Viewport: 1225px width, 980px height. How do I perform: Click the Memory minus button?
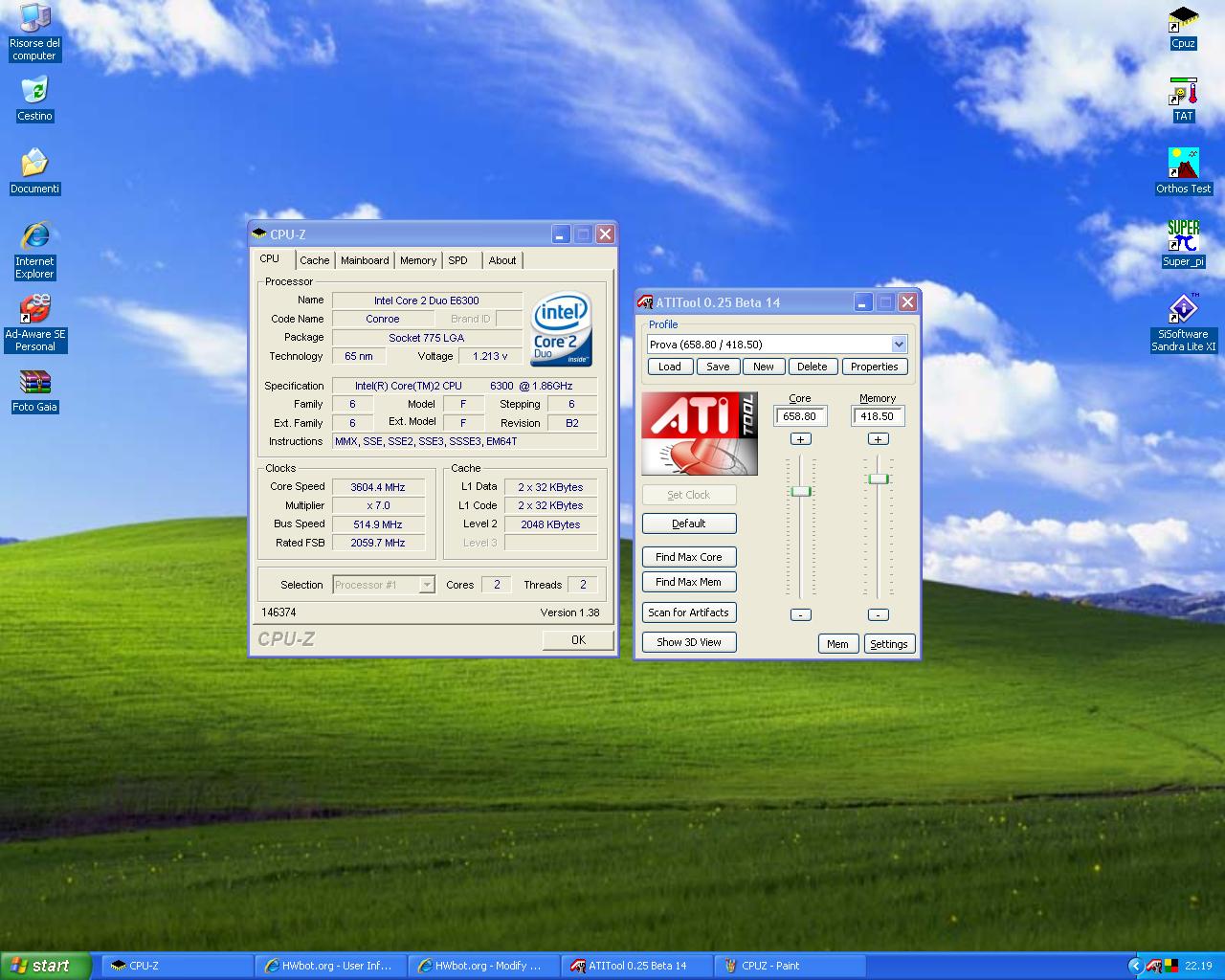pyautogui.click(x=879, y=614)
